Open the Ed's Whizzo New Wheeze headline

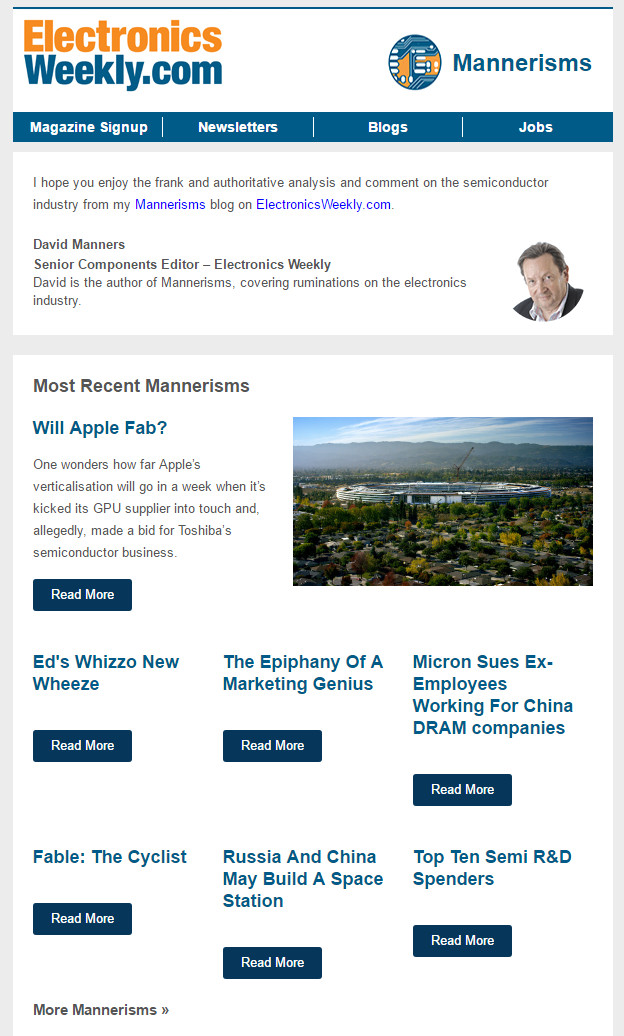(x=106, y=673)
